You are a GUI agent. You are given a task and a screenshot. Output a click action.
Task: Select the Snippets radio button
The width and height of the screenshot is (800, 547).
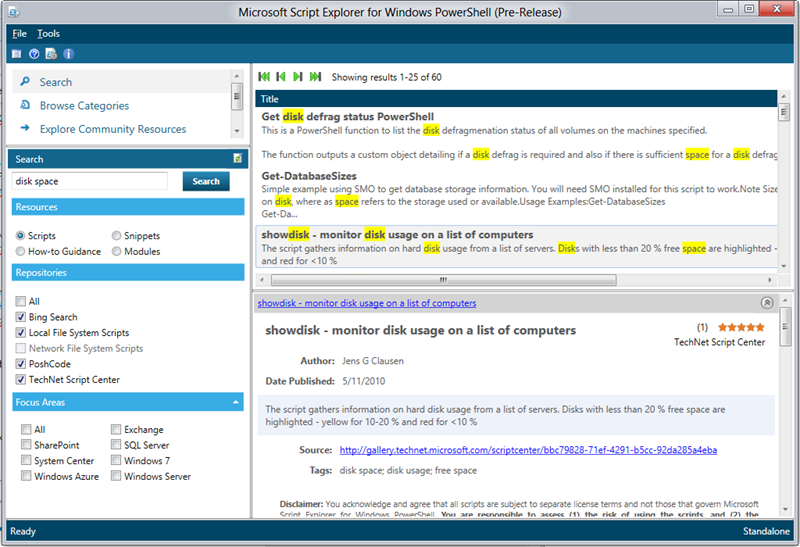coord(116,236)
